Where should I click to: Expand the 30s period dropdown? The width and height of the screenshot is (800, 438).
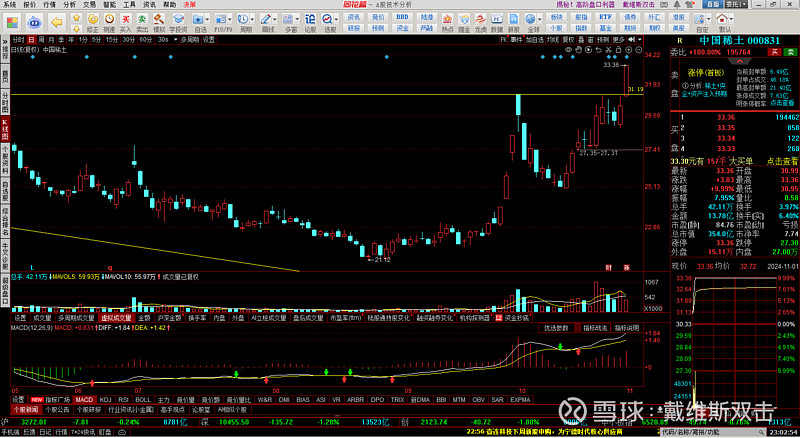click(x=176, y=39)
